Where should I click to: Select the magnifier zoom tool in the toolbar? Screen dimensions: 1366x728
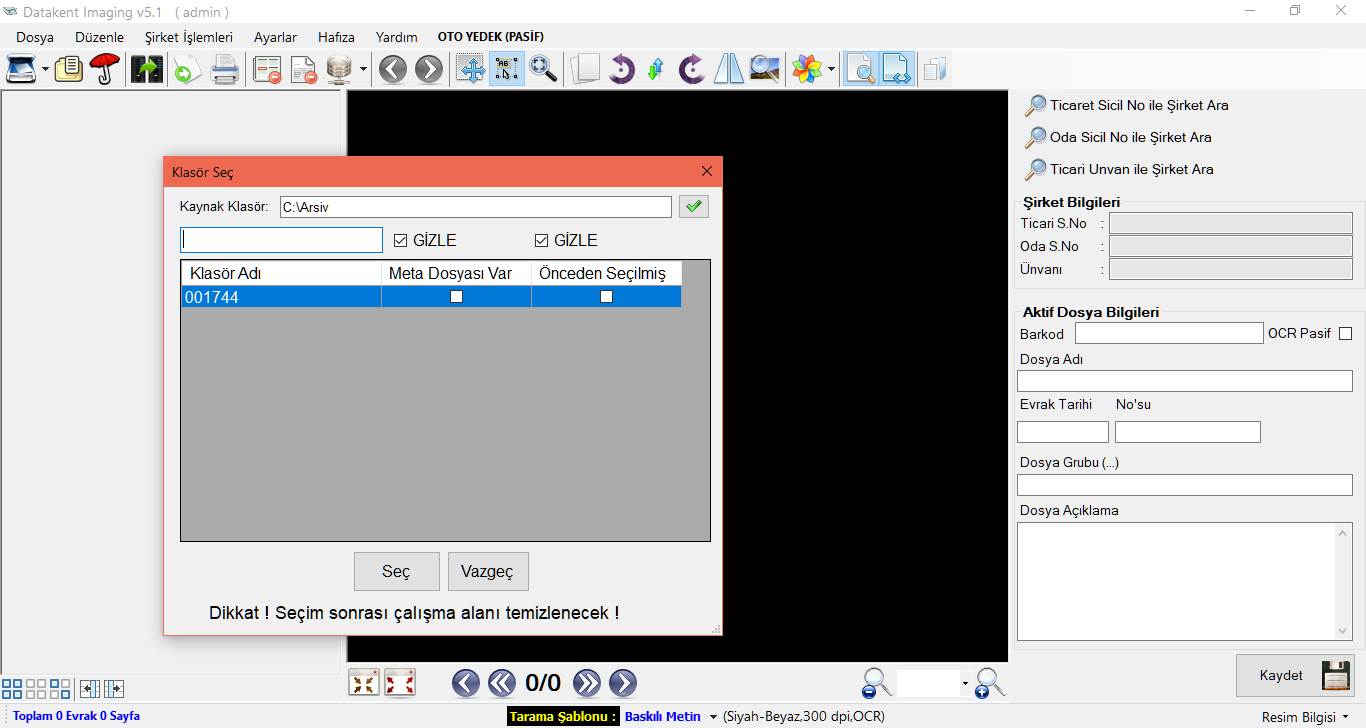[x=543, y=69]
